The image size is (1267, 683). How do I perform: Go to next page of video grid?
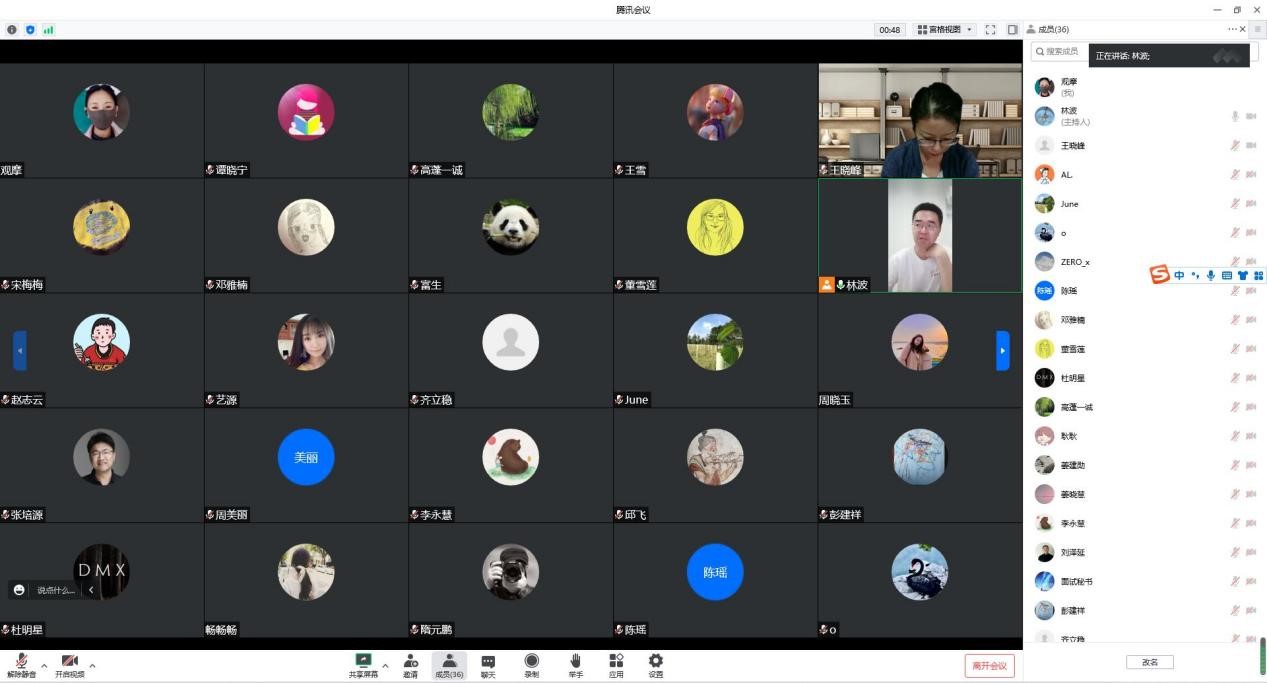pos(1003,350)
